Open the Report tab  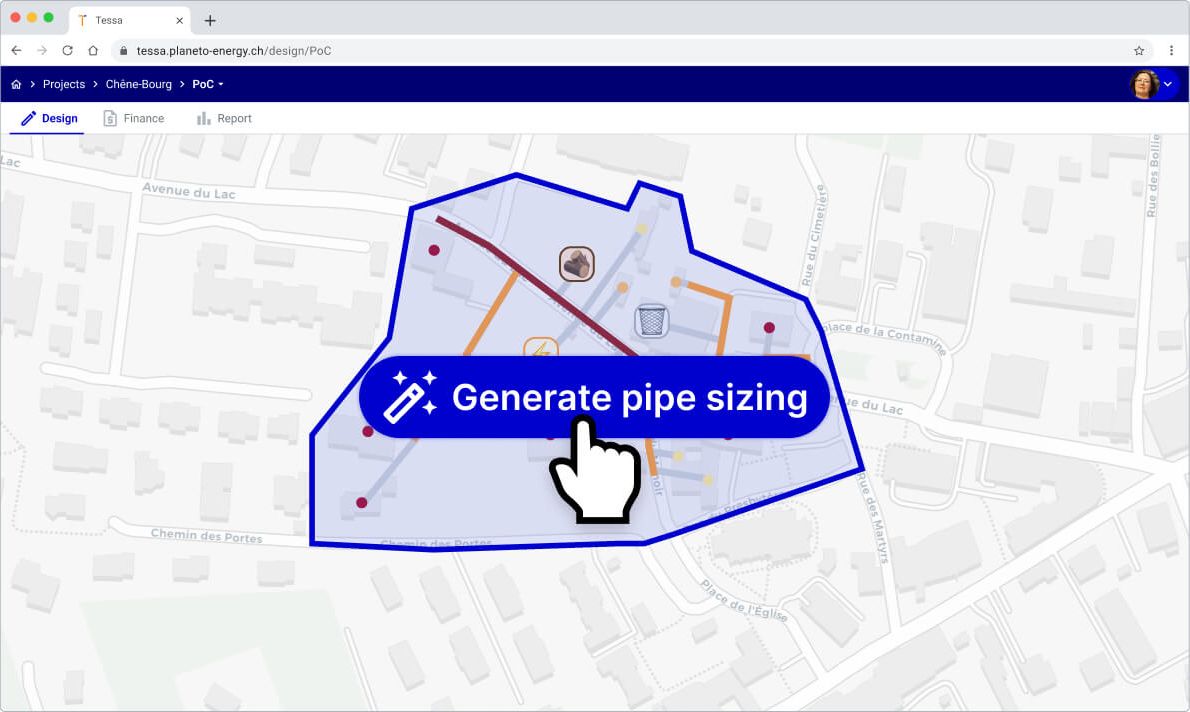(224, 118)
